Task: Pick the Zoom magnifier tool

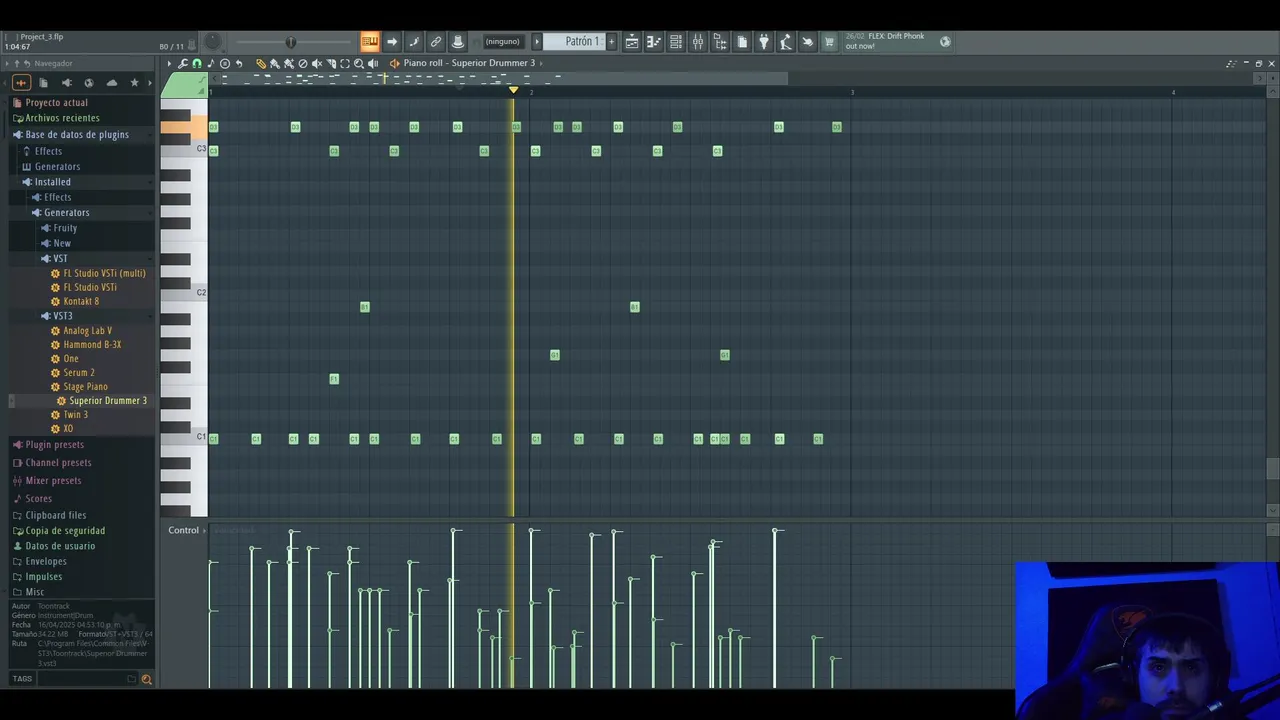Action: (x=359, y=63)
